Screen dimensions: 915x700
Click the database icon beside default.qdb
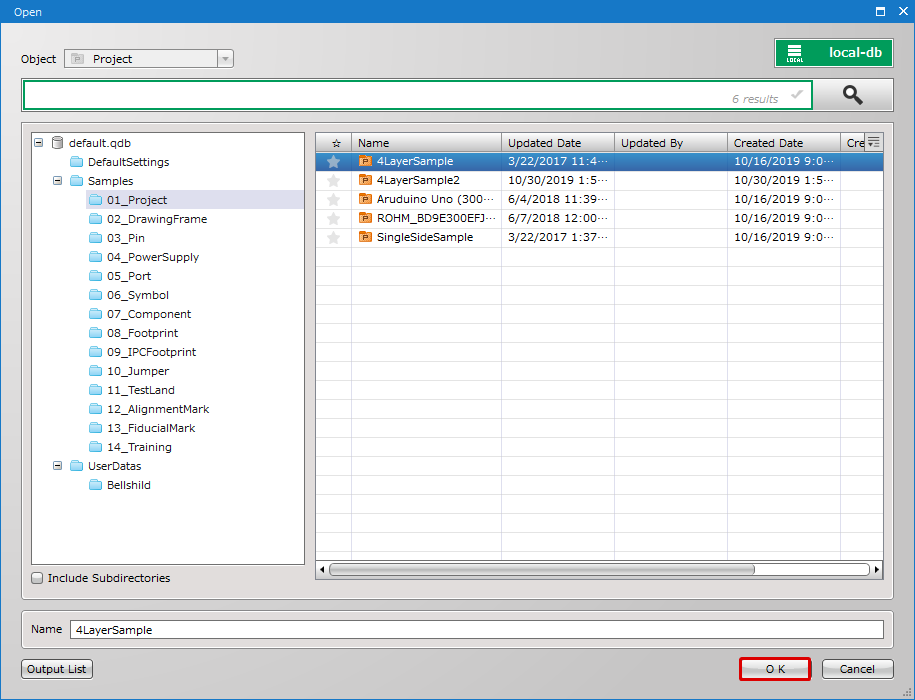coord(58,142)
